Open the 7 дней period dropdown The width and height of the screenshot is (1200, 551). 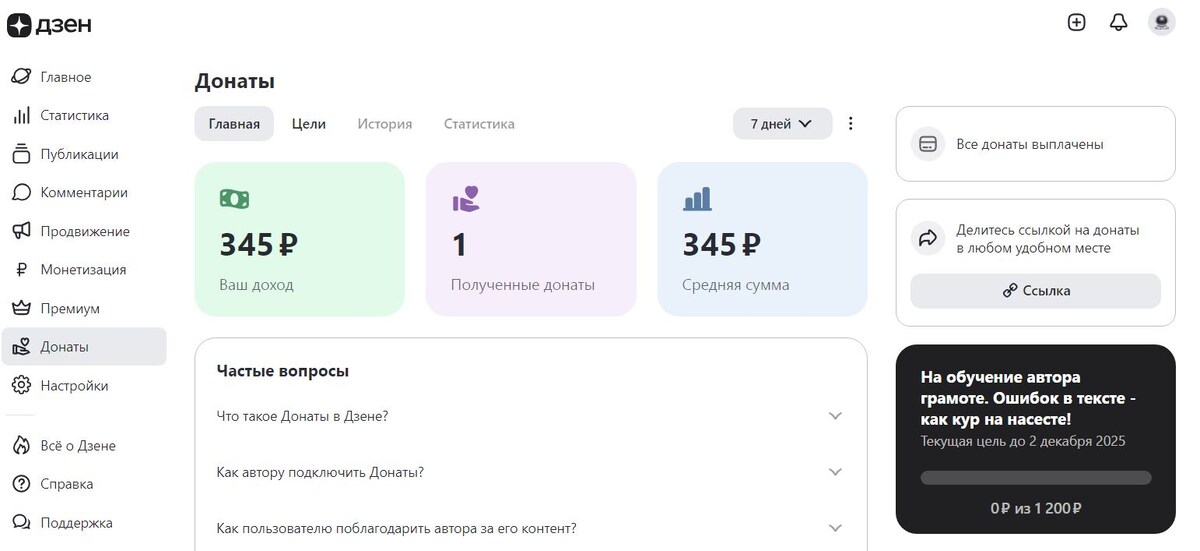pyautogui.click(x=782, y=124)
